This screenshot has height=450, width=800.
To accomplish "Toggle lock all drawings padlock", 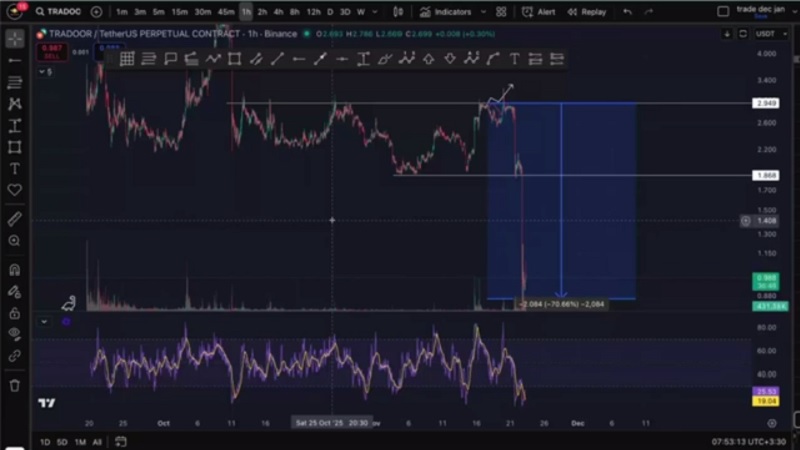I will click(x=14, y=312).
